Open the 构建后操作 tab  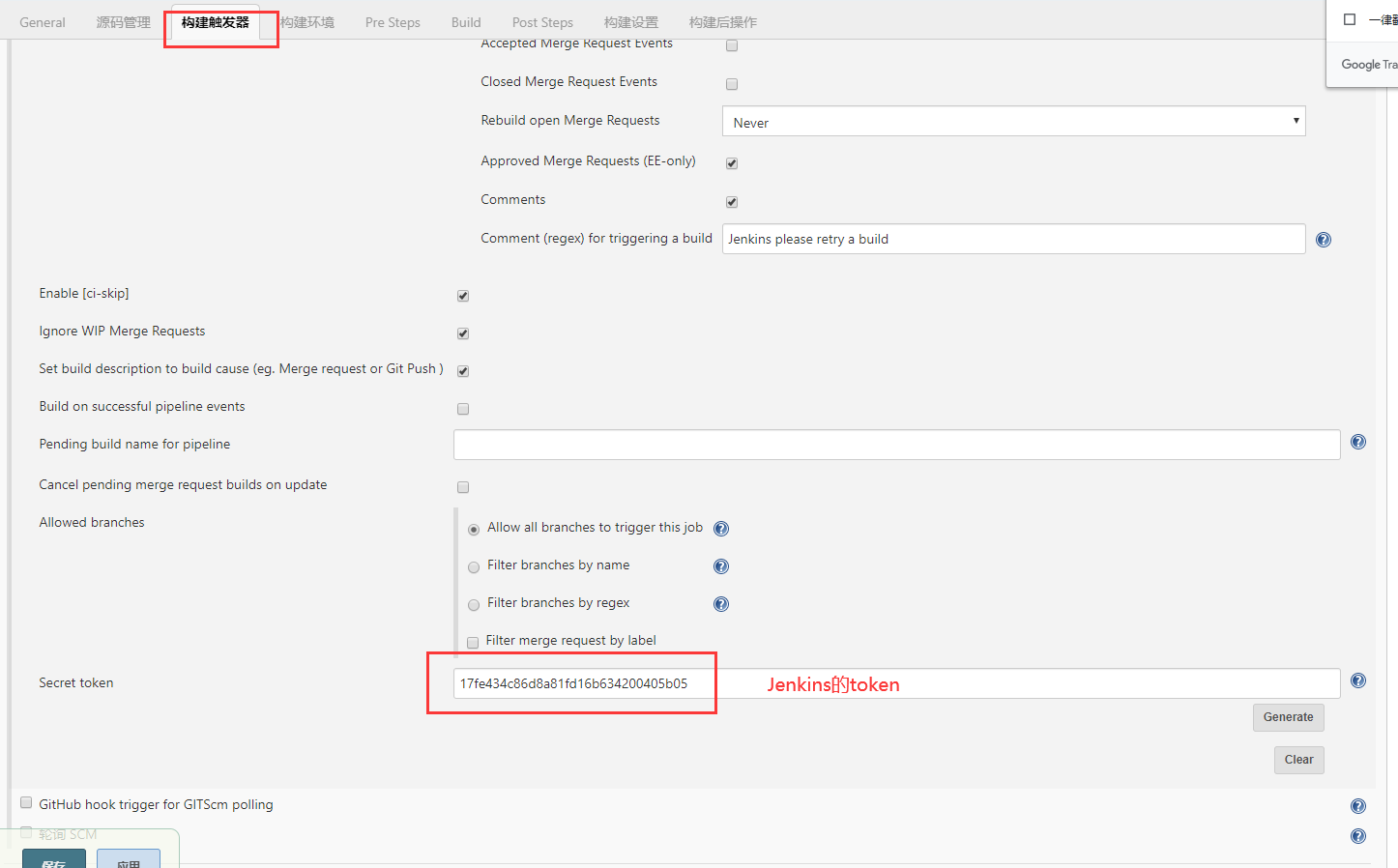(722, 22)
